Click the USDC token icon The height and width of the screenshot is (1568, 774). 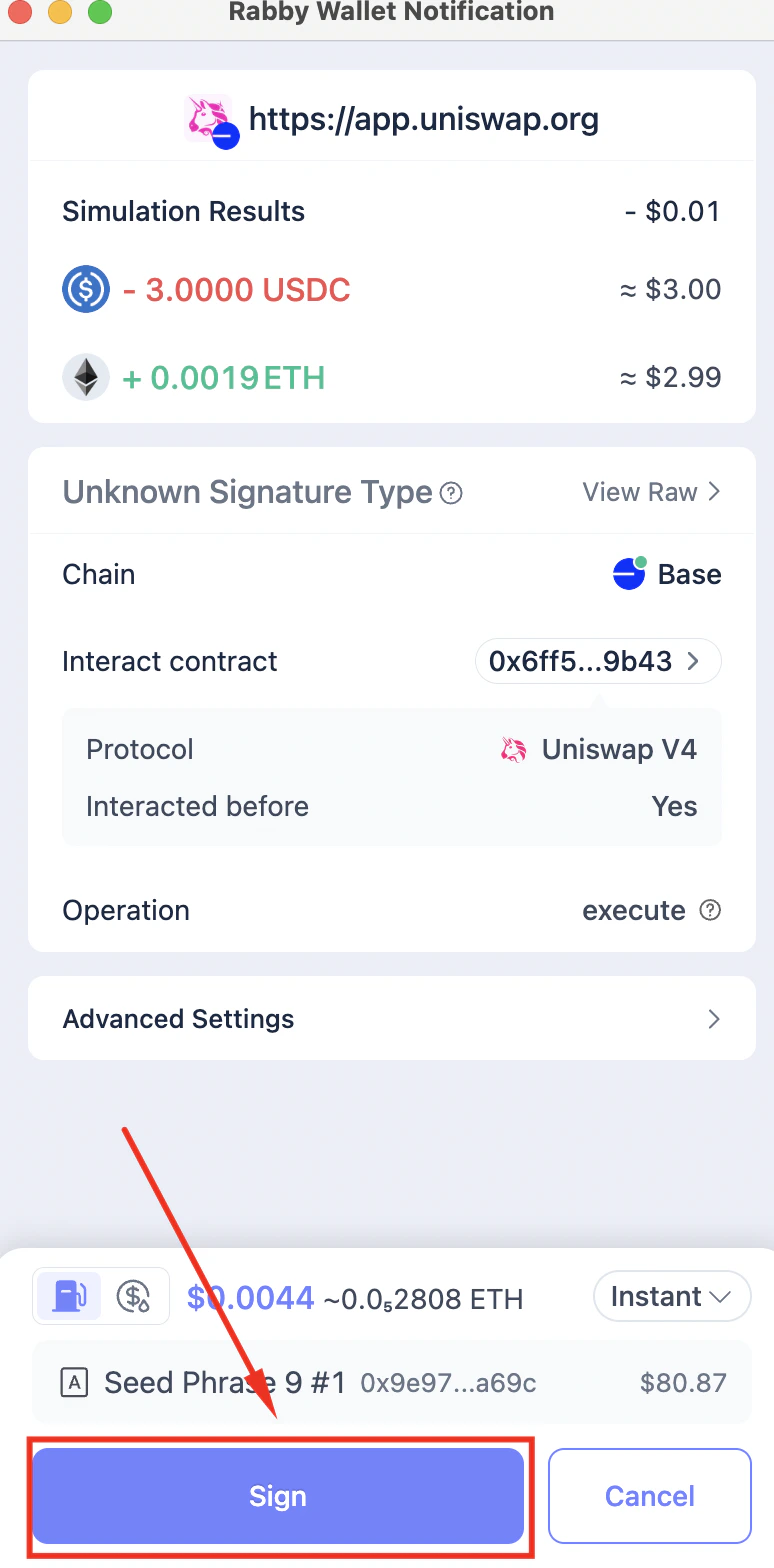85,289
